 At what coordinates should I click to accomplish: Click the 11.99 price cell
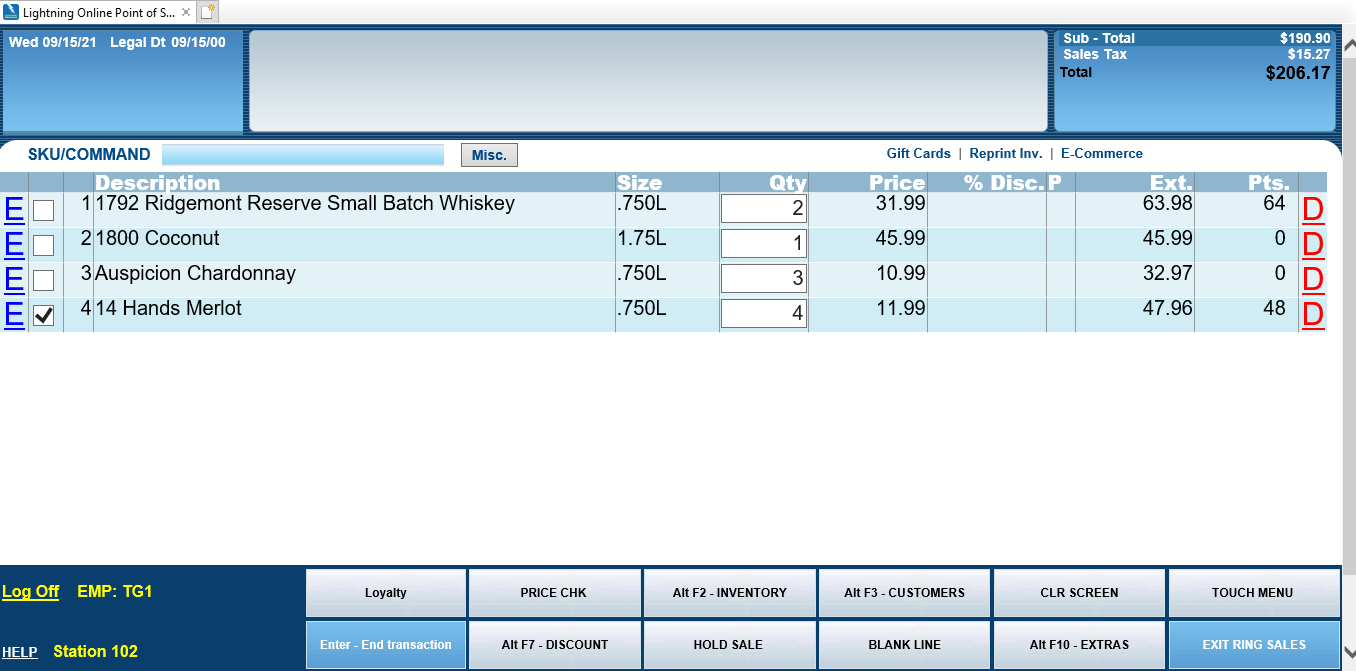[900, 309]
